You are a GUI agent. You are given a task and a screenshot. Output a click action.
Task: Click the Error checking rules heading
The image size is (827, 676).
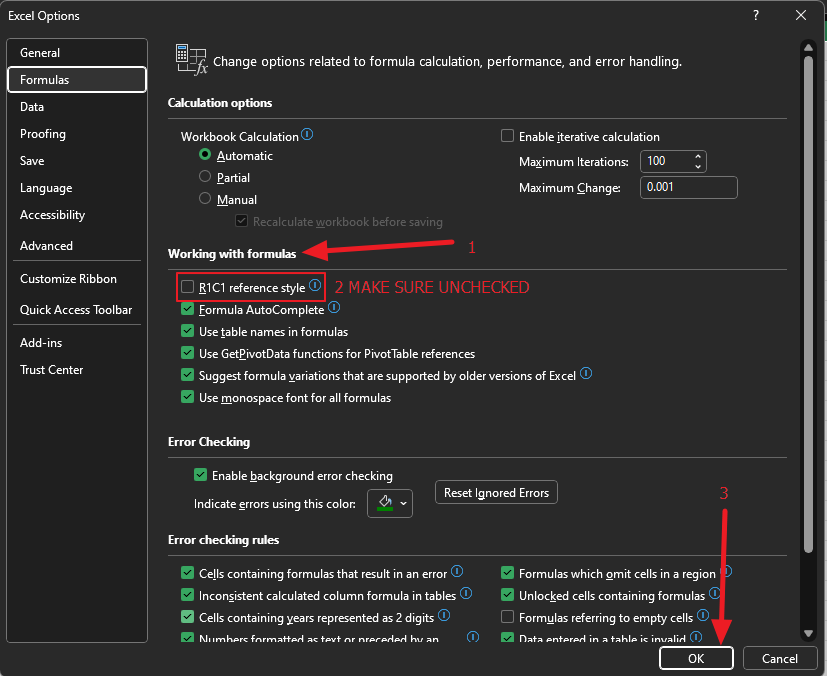pyautogui.click(x=224, y=540)
